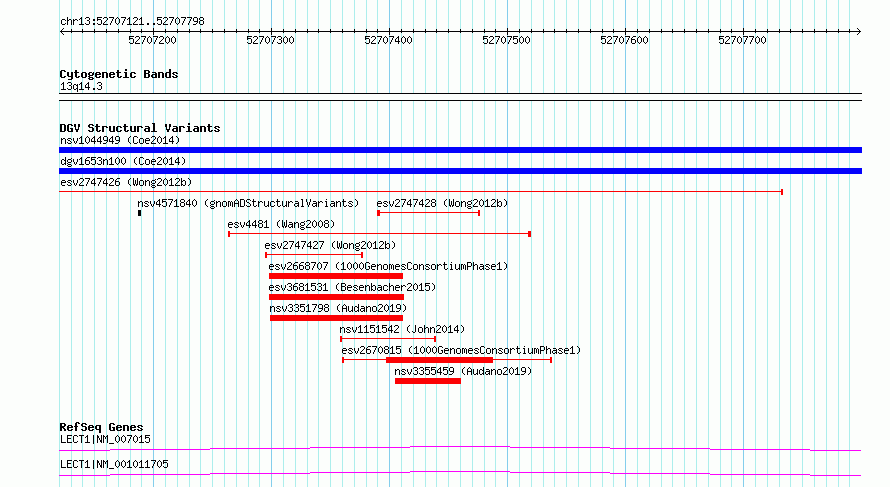Screen dimensions: 890x487
Task: Select the LECT1|NM_001011705 gene label
Action: tap(114, 464)
